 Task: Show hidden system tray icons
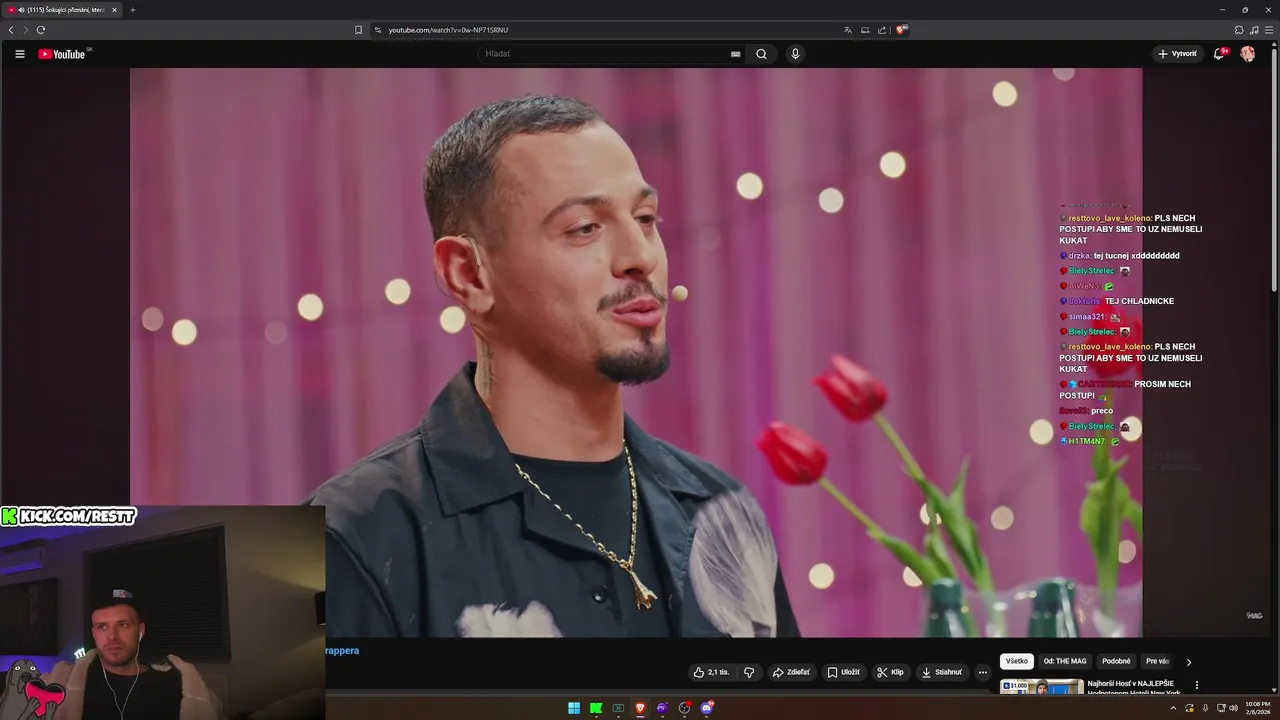click(x=1173, y=708)
